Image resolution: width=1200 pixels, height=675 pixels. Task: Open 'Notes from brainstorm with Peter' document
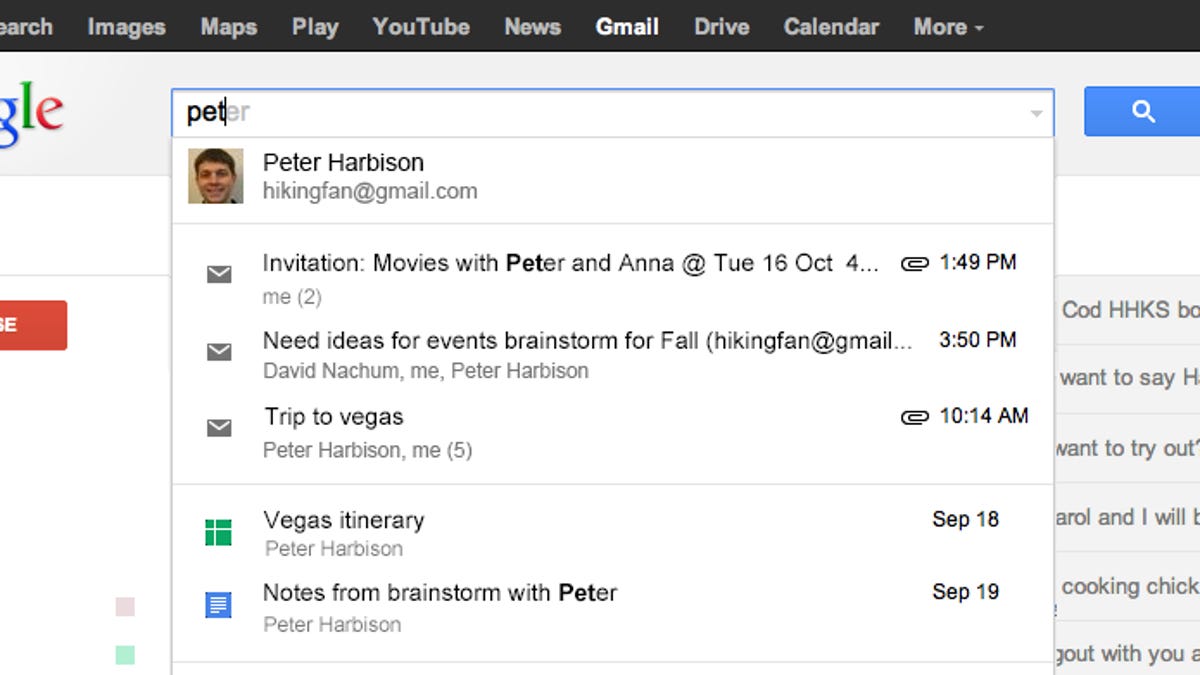[x=439, y=593]
